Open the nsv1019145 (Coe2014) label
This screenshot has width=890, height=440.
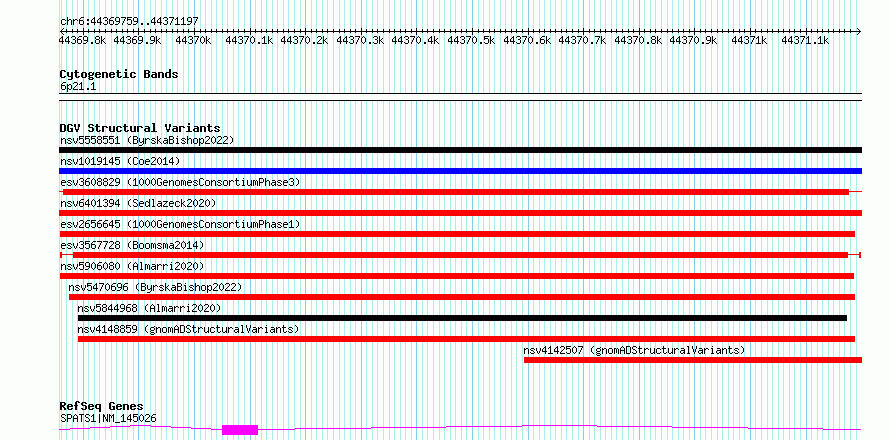[120, 161]
